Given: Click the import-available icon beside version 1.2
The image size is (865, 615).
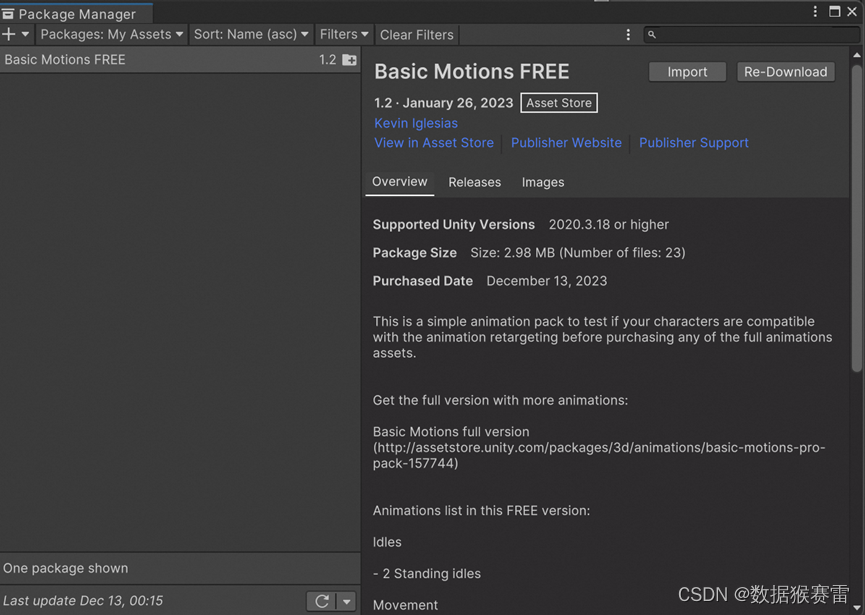Looking at the screenshot, I should pyautogui.click(x=349, y=60).
